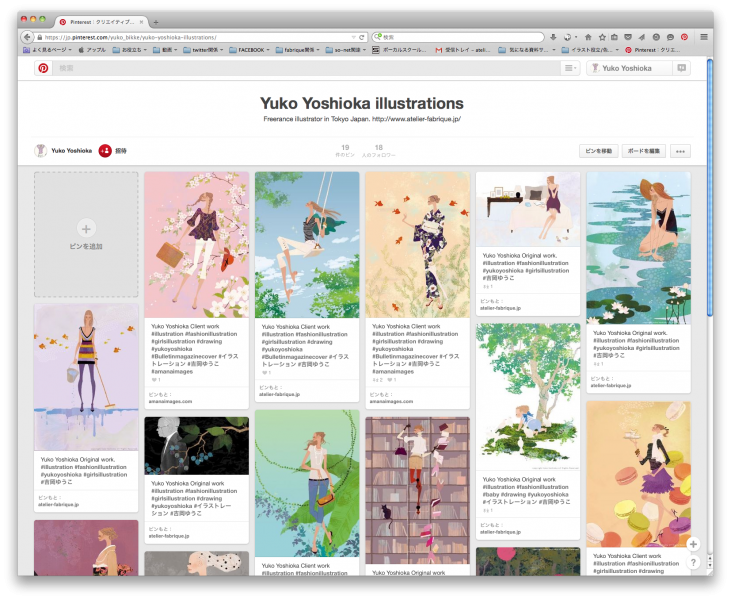Click the 19 pins count
Image resolution: width=731 pixels, height=600 pixels.
click(345, 150)
